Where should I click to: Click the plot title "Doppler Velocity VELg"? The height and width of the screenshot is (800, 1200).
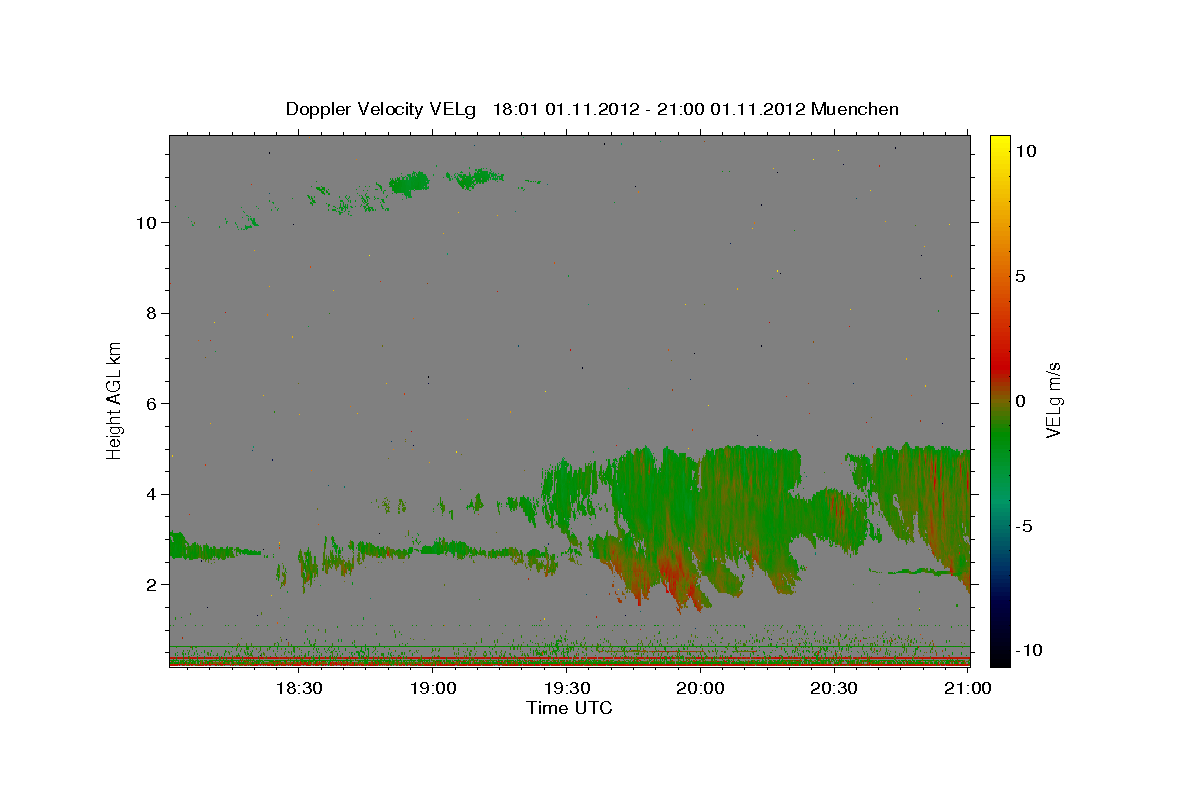point(381,109)
